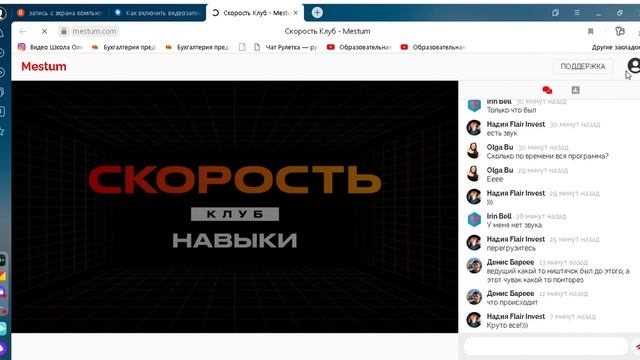Click the browser profile avatar at top-left
Image resolution: width=640 pixels, height=360 pixels.
[2, 13]
